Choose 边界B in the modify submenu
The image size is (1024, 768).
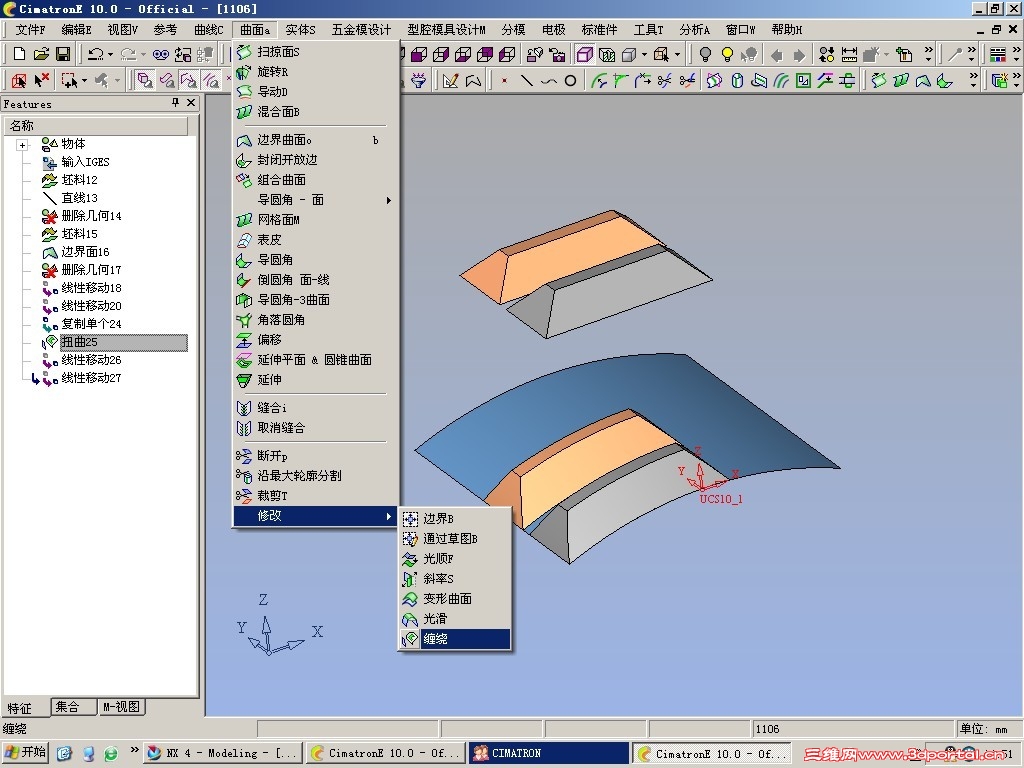pyautogui.click(x=455, y=519)
